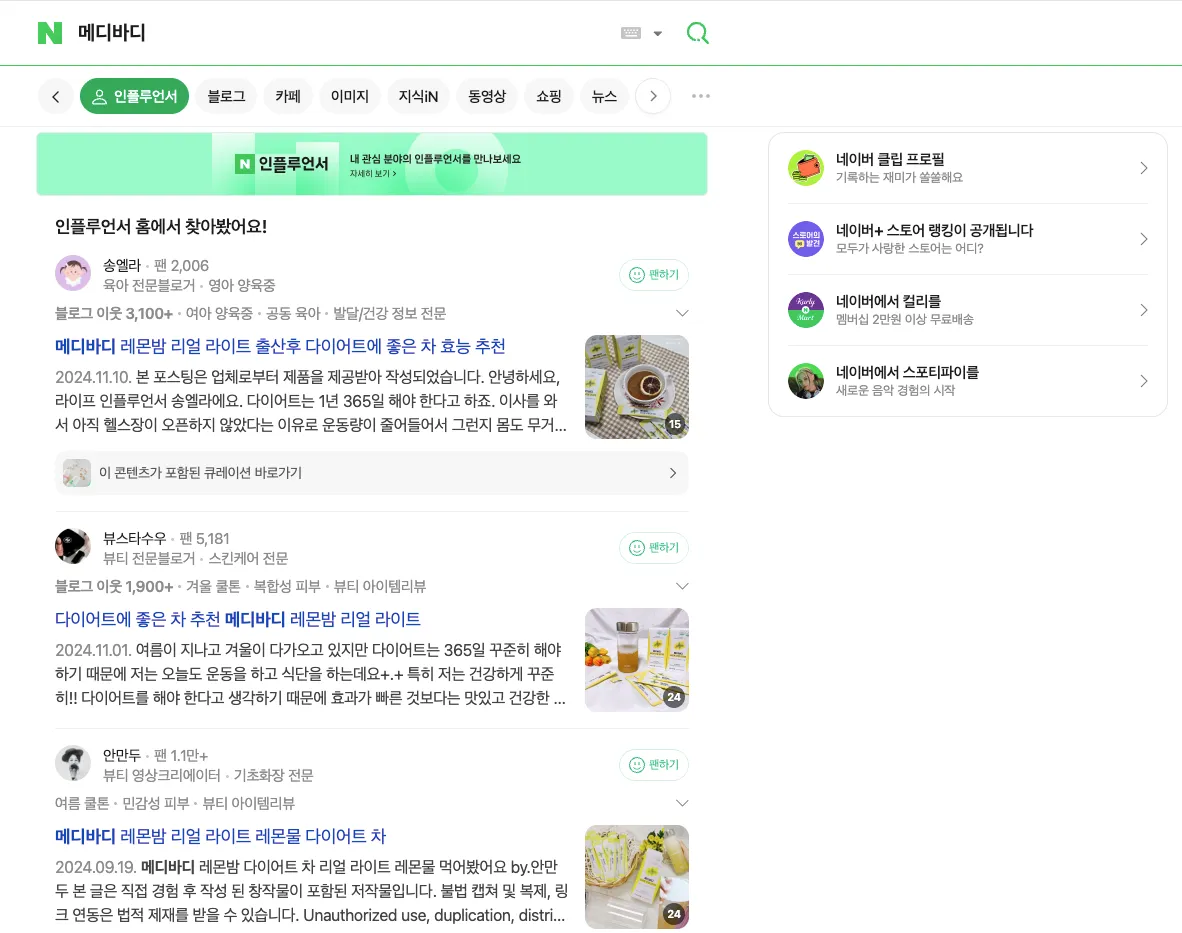Screen dimensions: 1182x933
Task: Click chevron beside 네이버에서 컬리를
Action: tap(1144, 310)
